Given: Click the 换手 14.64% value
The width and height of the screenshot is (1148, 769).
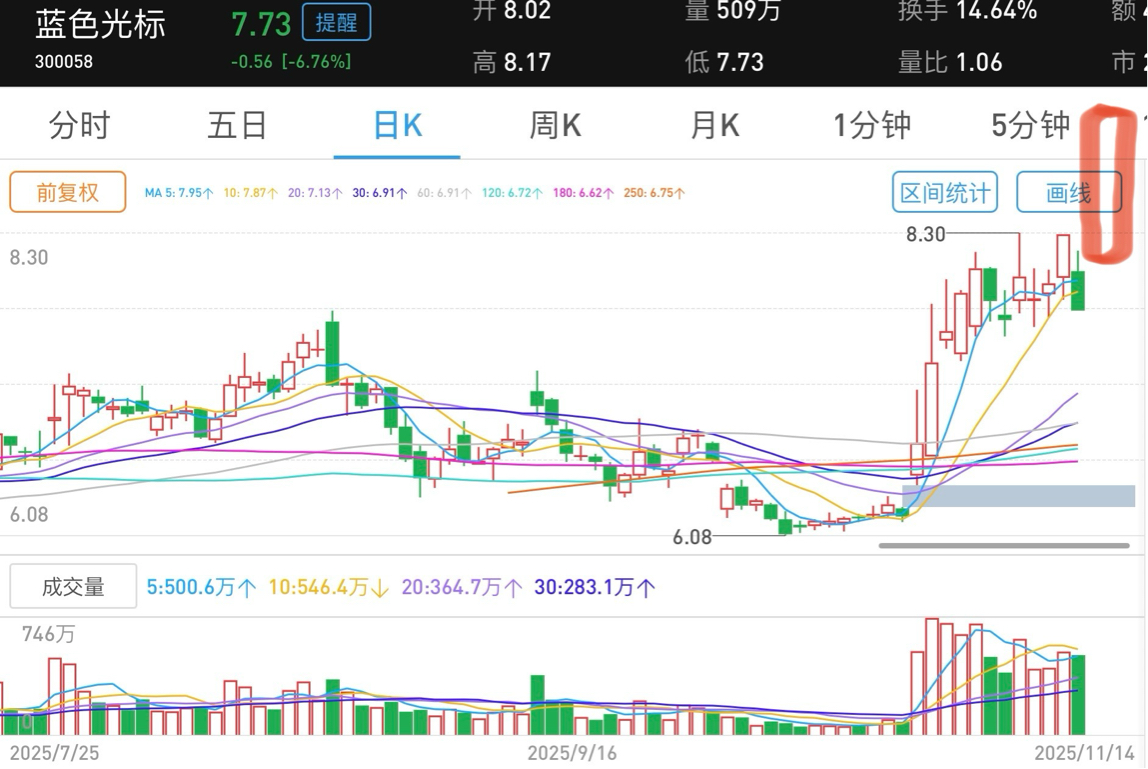Looking at the screenshot, I should (x=967, y=10).
